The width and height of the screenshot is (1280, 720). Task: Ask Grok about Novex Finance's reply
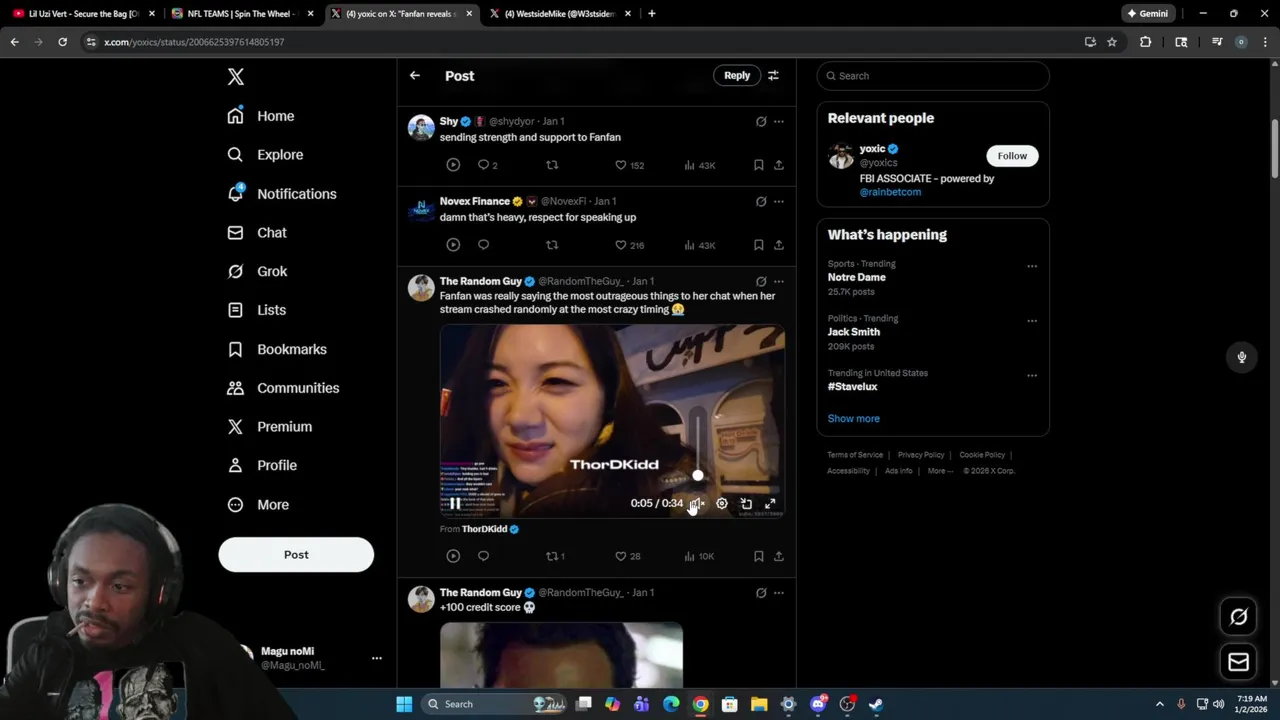[761, 202]
